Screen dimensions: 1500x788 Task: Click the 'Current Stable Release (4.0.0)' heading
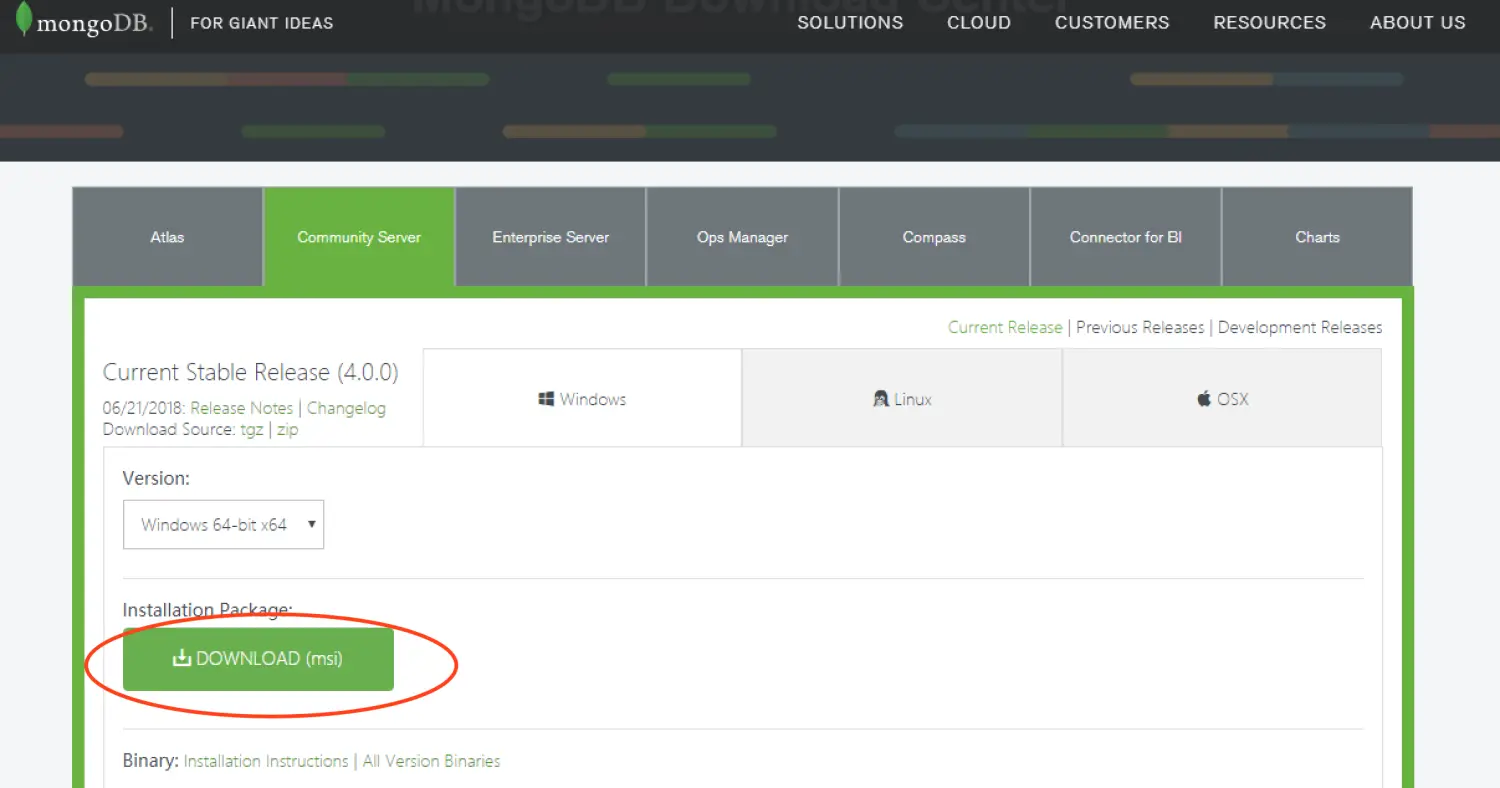coord(251,372)
